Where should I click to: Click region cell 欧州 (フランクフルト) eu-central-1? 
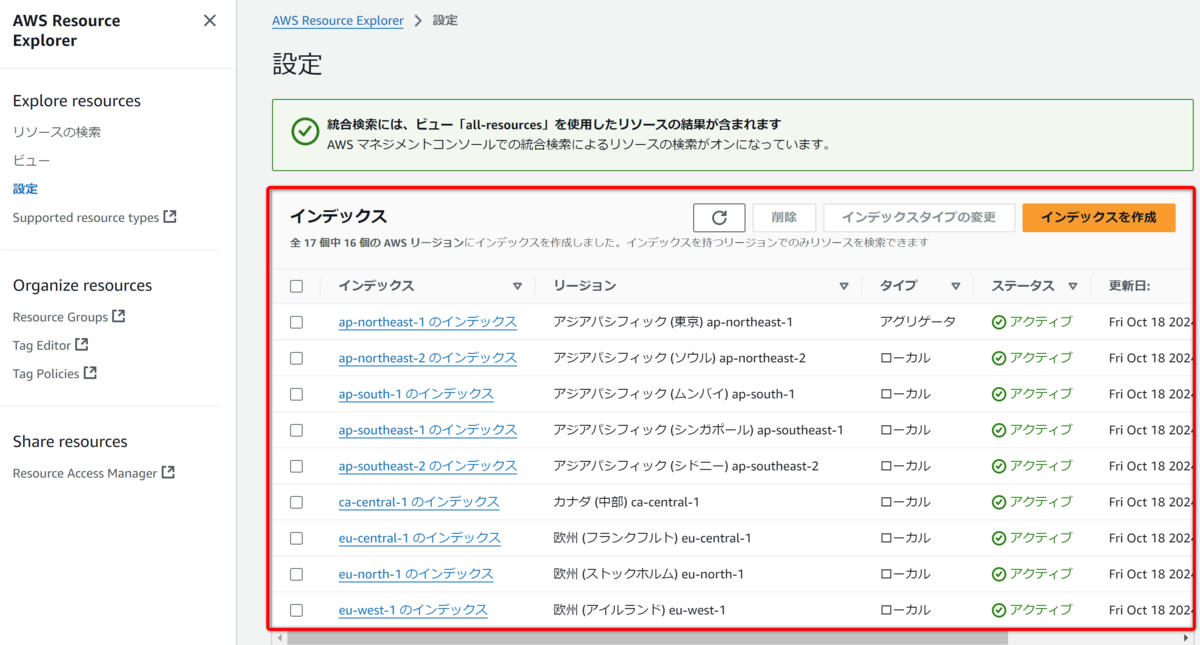click(x=652, y=538)
